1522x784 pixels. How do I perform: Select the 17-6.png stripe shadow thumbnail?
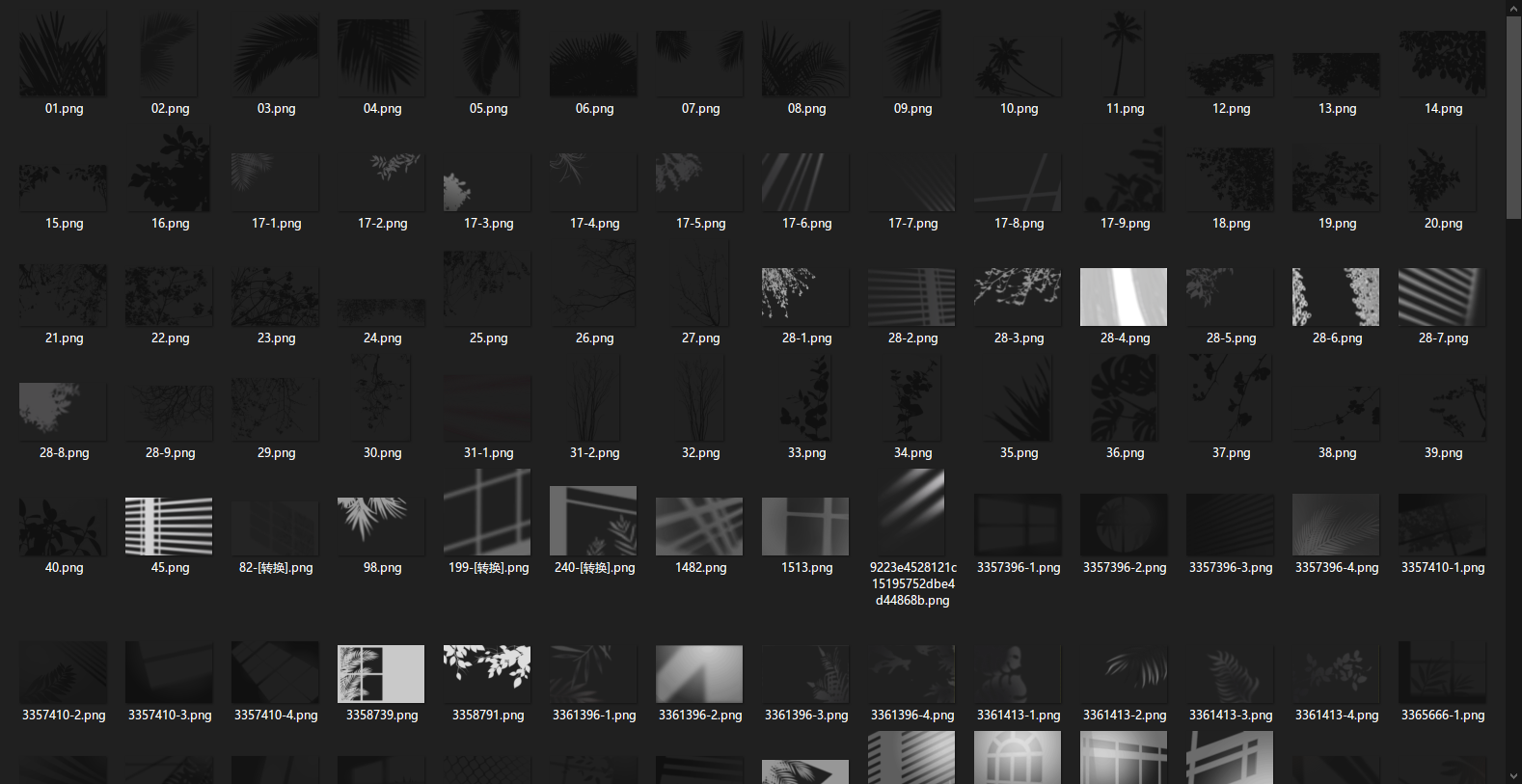[x=806, y=182]
